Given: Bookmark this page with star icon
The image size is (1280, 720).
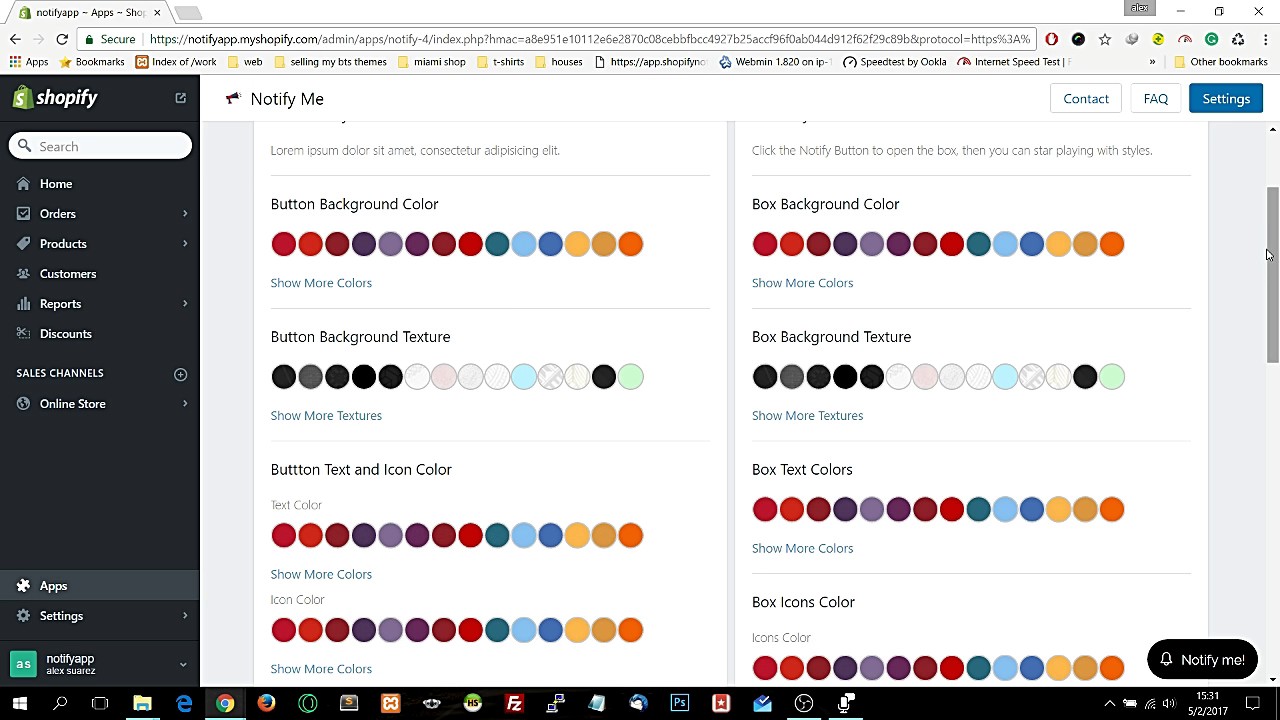Looking at the screenshot, I should 1105,39.
